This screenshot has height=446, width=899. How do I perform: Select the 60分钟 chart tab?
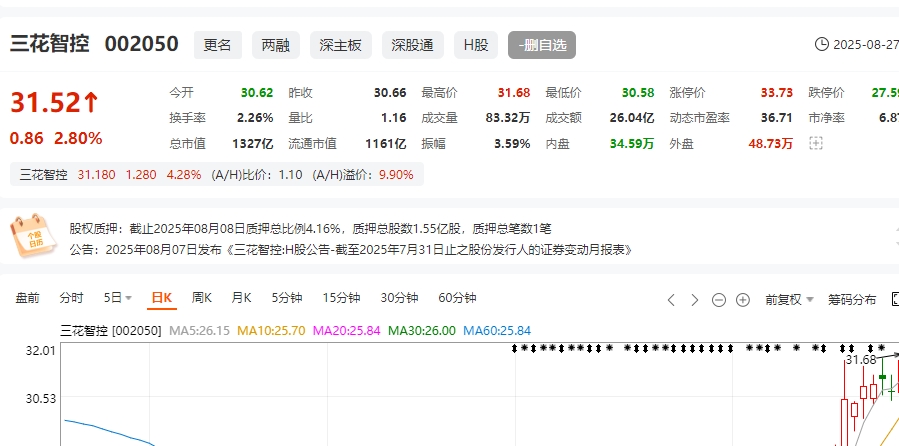[457, 298]
